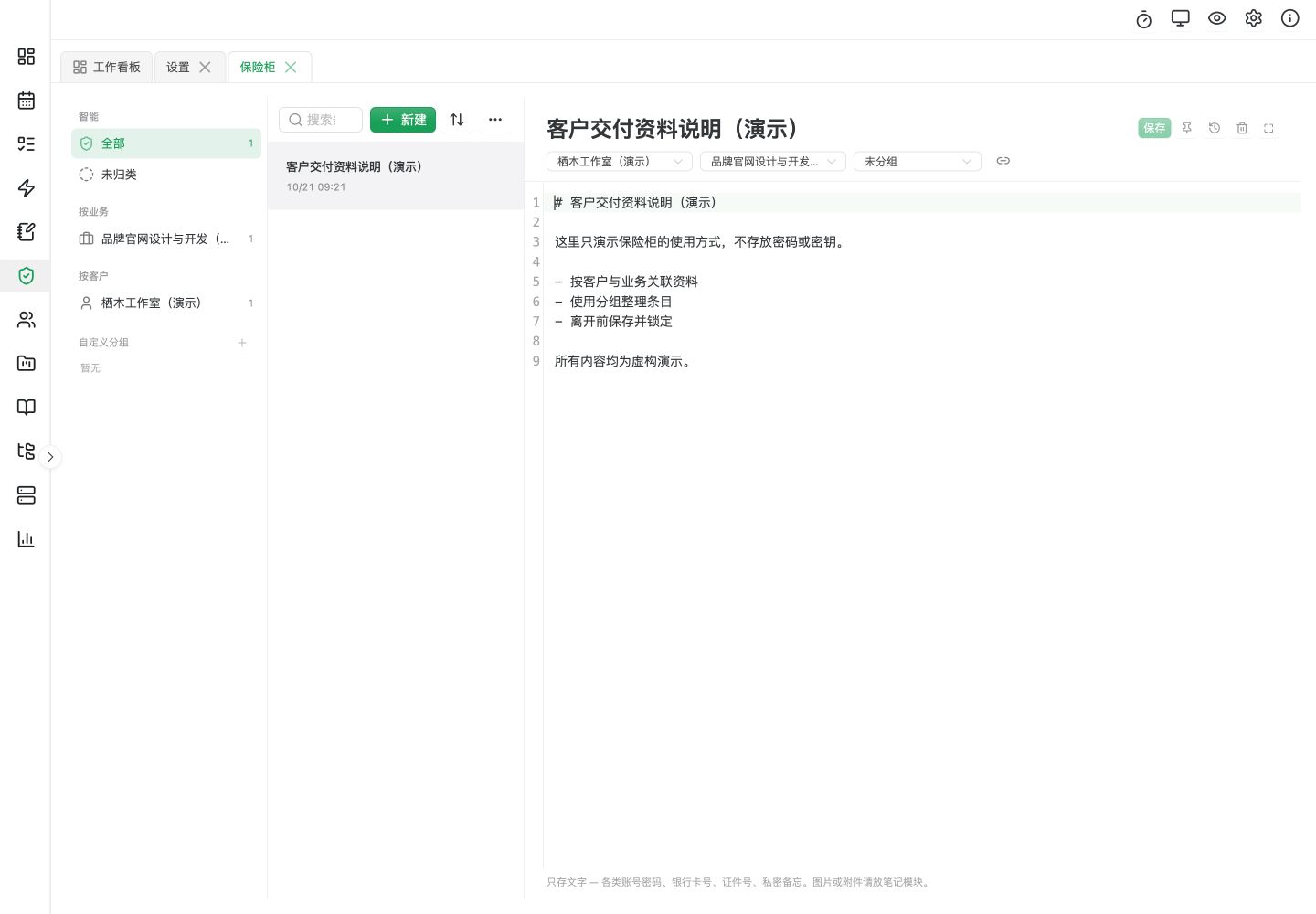Image resolution: width=1316 pixels, height=914 pixels.
Task: Switch to the 设置 tab
Action: [x=178, y=68]
